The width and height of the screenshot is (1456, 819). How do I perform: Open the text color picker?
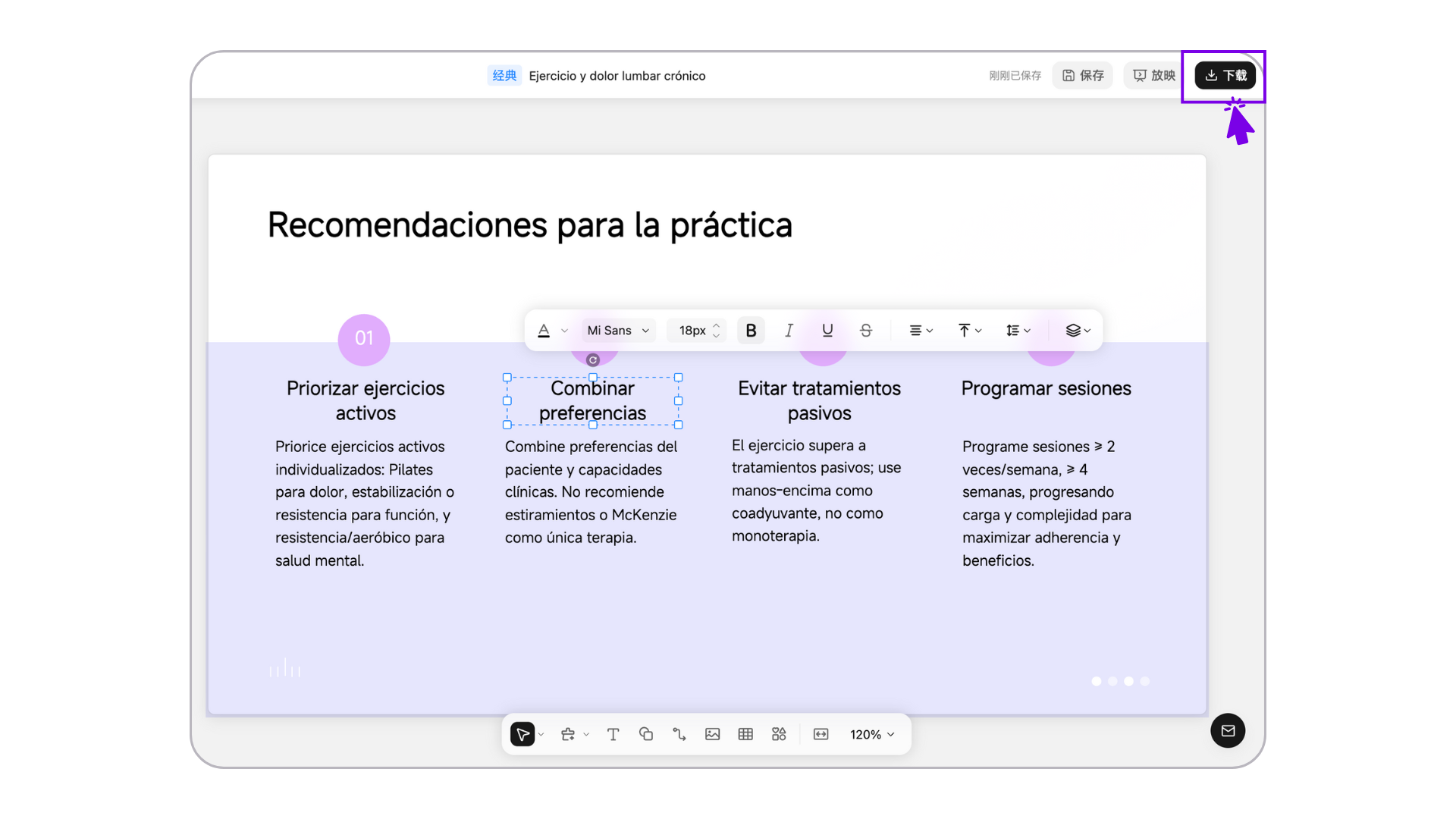(x=544, y=331)
